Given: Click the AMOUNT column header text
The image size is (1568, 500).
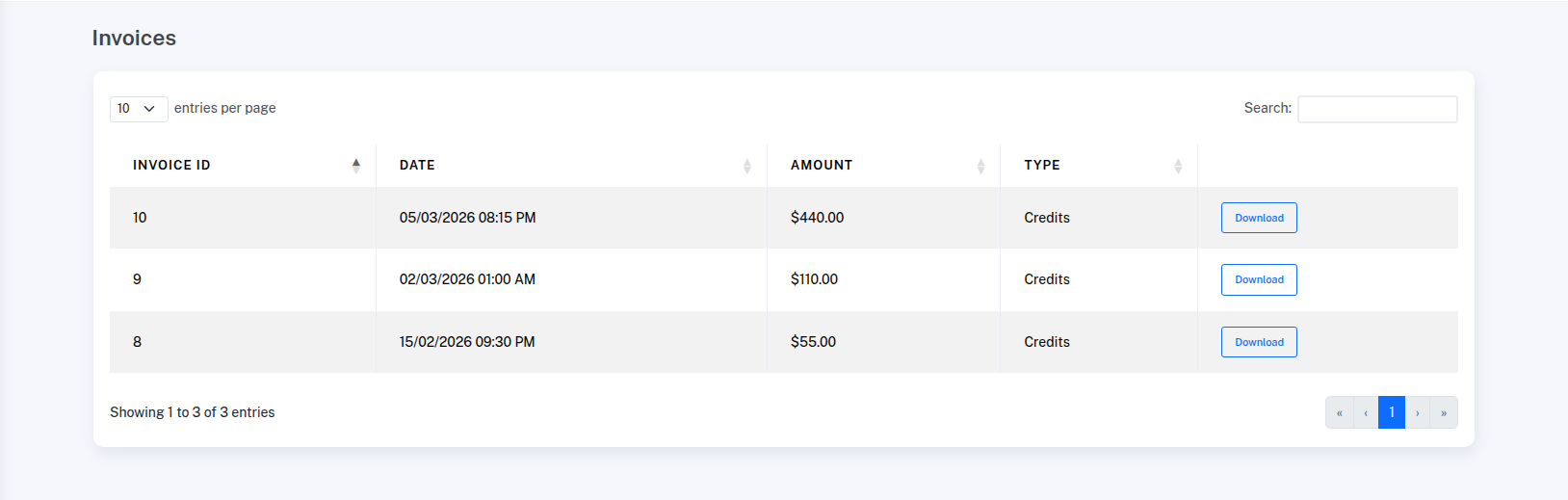Looking at the screenshot, I should [x=822, y=166].
